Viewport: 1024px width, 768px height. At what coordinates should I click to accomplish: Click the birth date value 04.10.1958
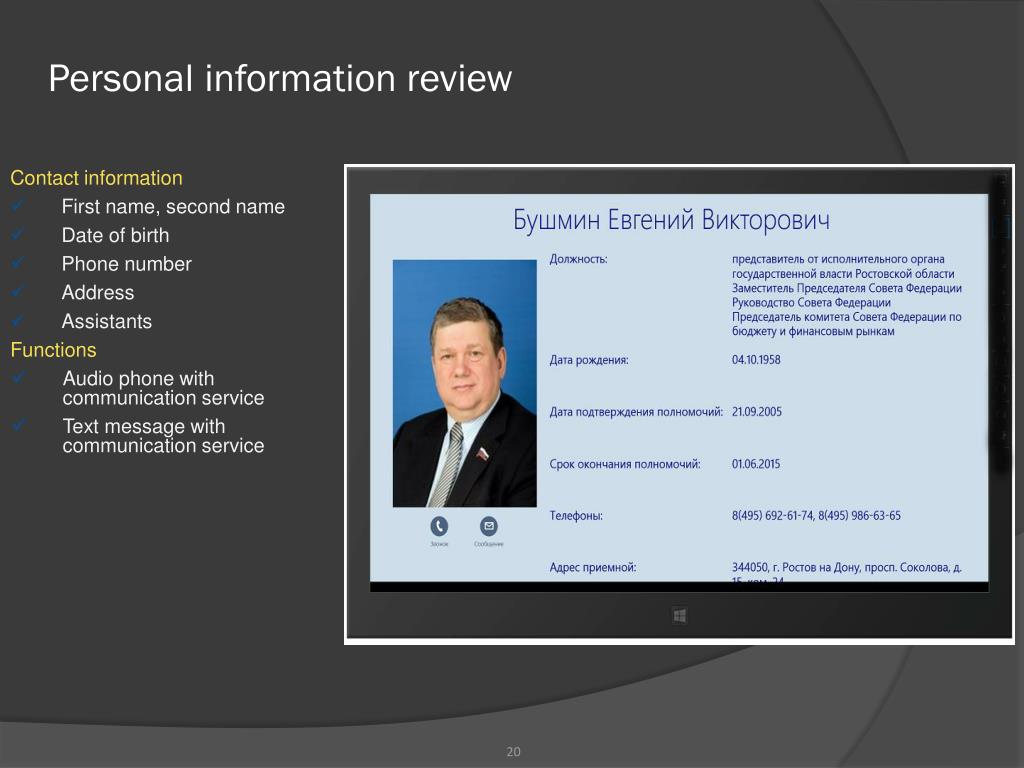pos(756,360)
